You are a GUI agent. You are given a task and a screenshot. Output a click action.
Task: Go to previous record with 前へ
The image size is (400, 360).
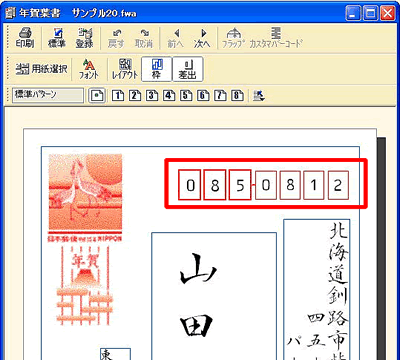click(175, 38)
